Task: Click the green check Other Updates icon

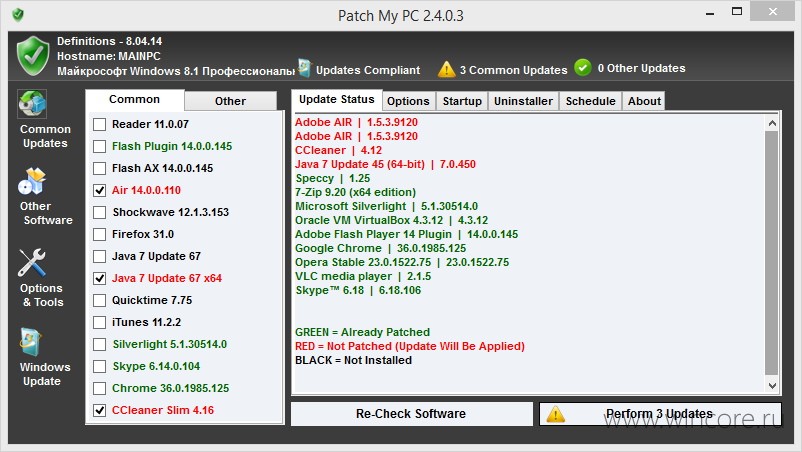Action: 583,67
